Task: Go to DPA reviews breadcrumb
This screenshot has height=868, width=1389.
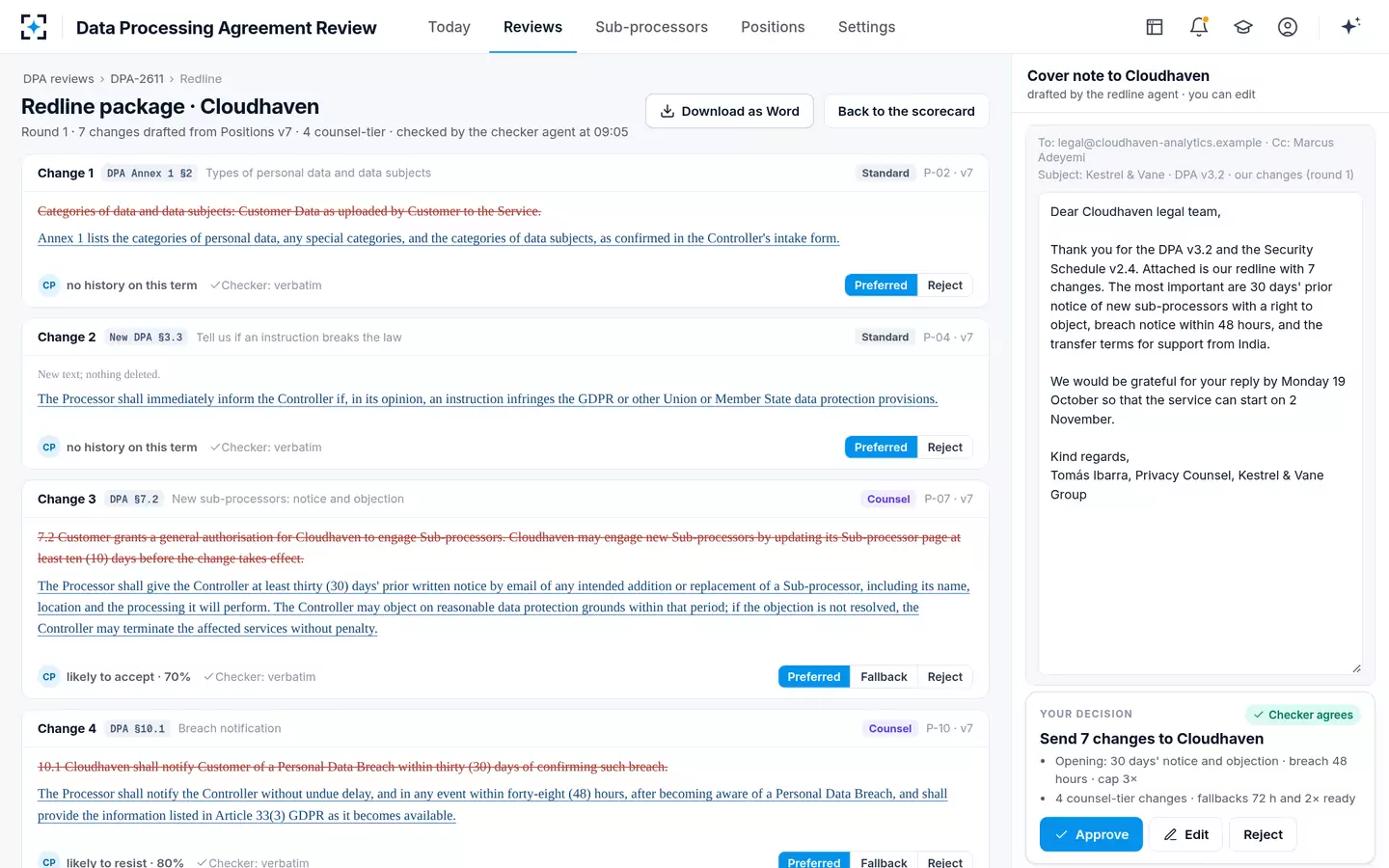Action: [59, 79]
